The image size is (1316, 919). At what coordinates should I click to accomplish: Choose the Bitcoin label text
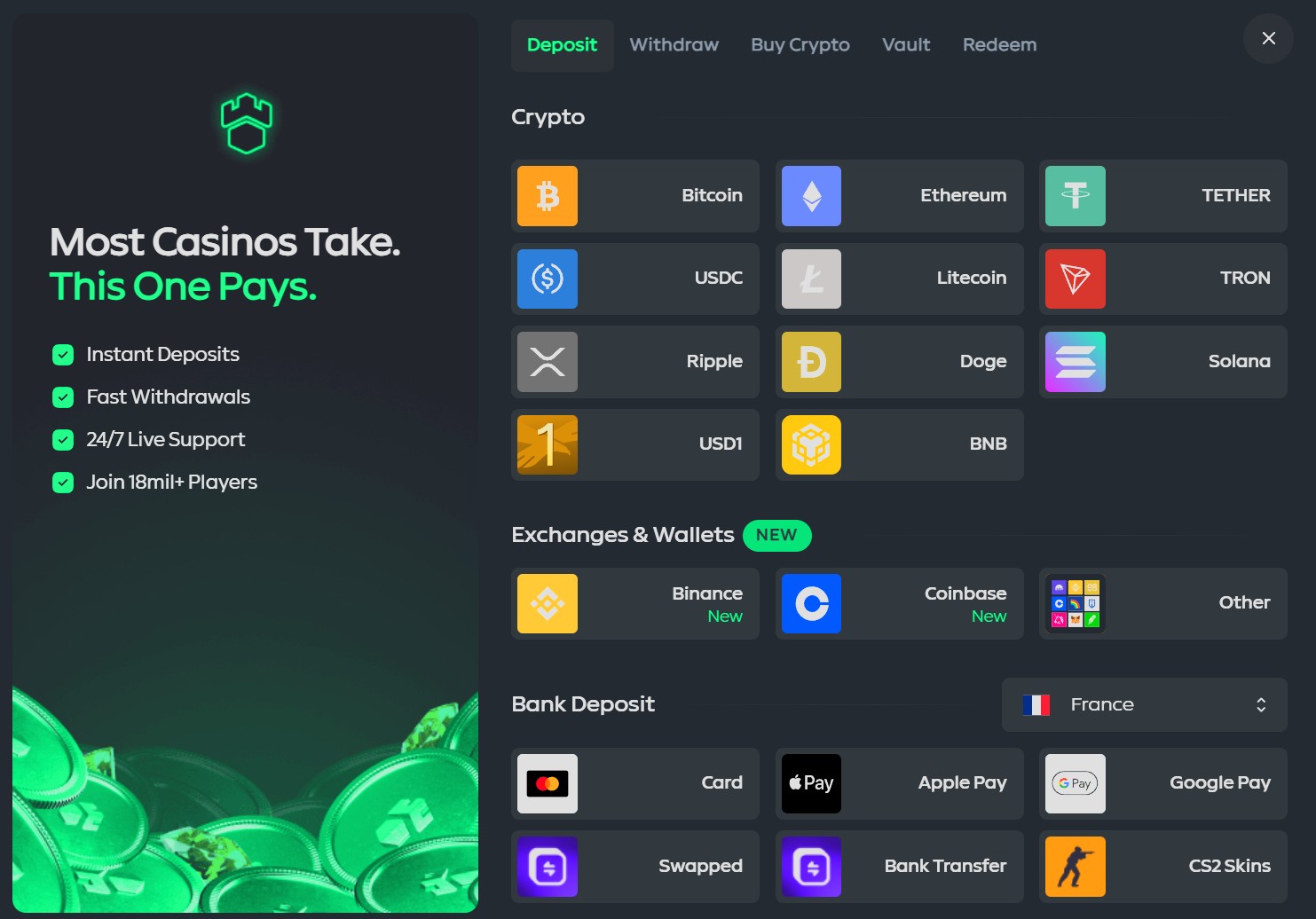coord(712,195)
